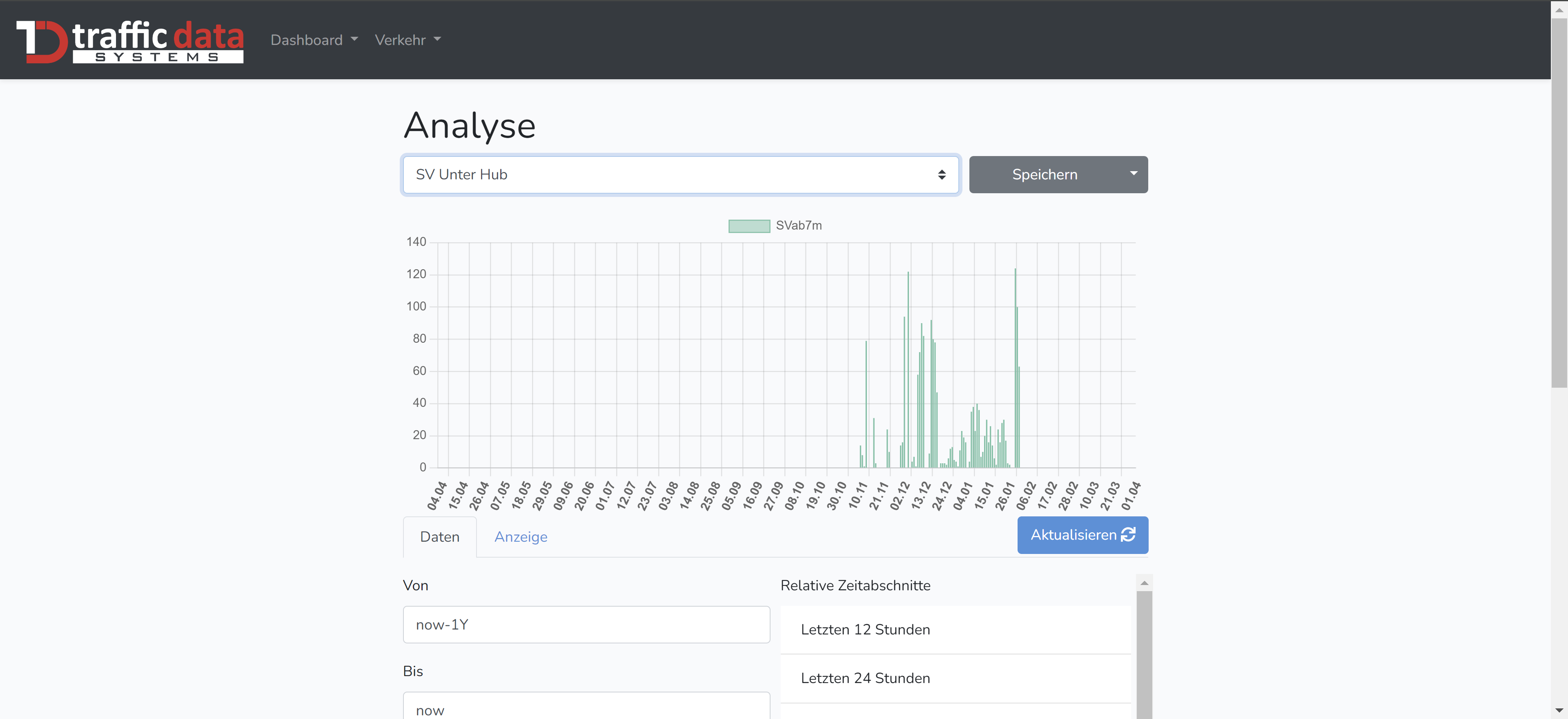Screen dimensions: 1568x719
Task: Open the SV Unter Hub selector
Action: click(x=681, y=175)
